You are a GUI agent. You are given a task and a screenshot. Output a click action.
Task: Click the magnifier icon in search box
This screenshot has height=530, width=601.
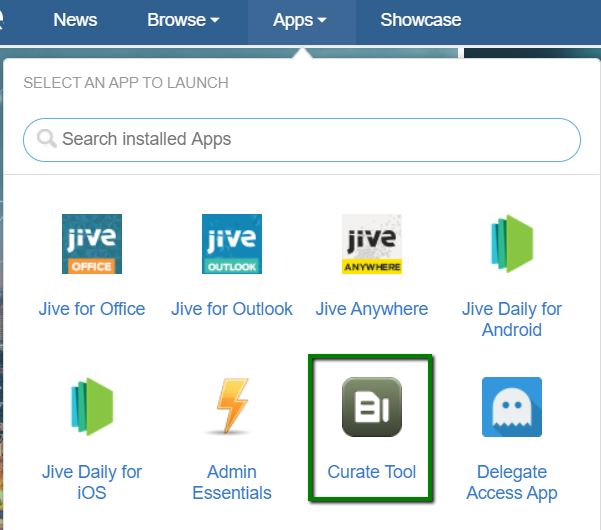point(47,138)
